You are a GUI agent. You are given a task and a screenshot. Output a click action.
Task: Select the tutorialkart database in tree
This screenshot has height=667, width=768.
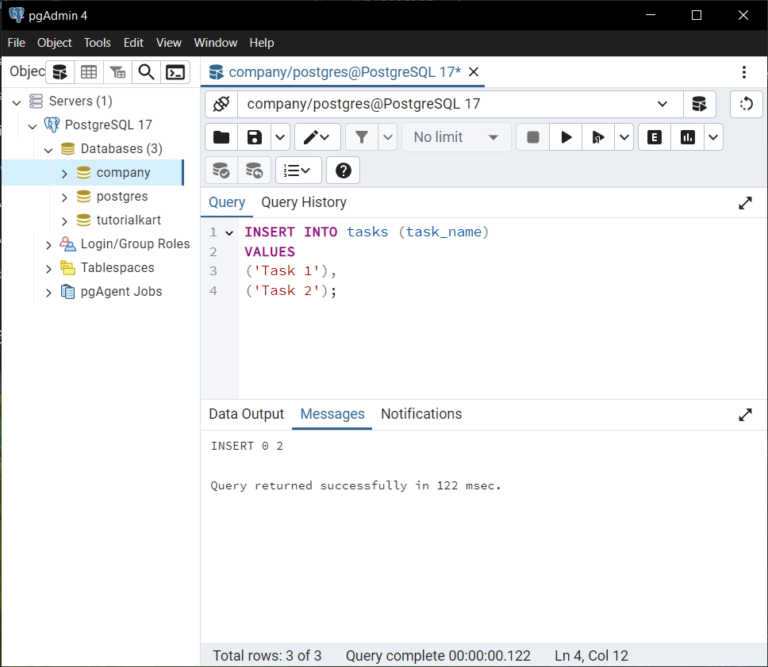(128, 220)
